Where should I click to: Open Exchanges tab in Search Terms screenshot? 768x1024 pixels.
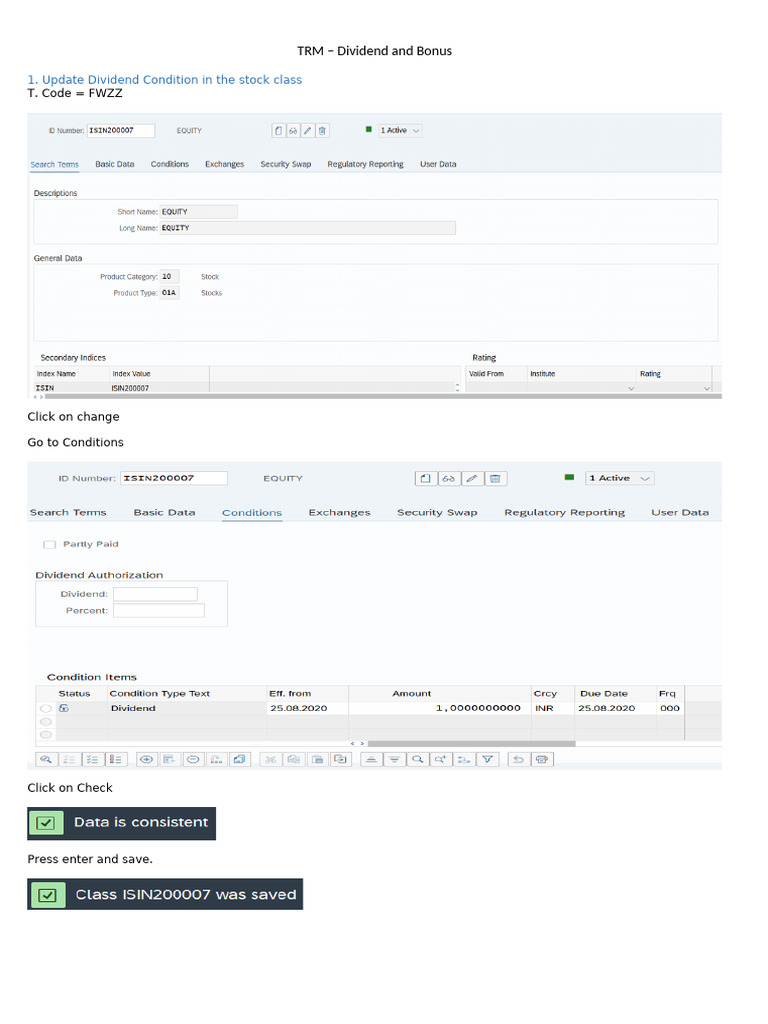point(225,165)
